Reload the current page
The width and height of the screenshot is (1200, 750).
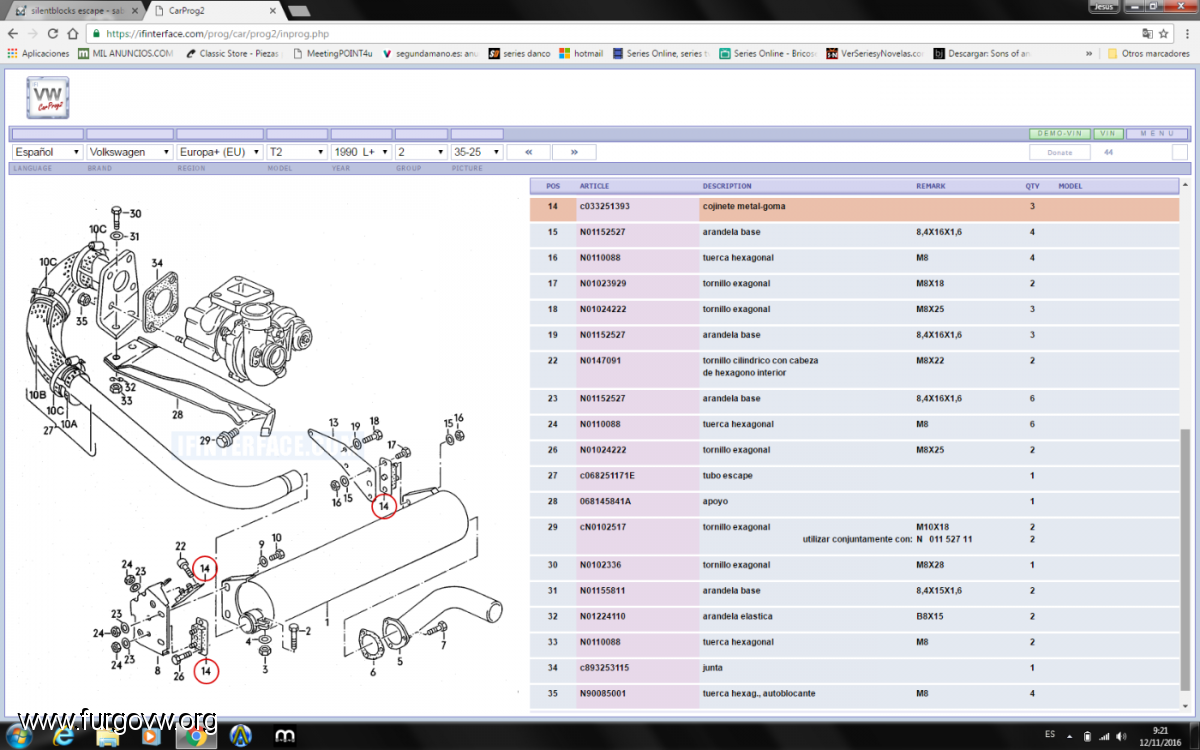53,33
